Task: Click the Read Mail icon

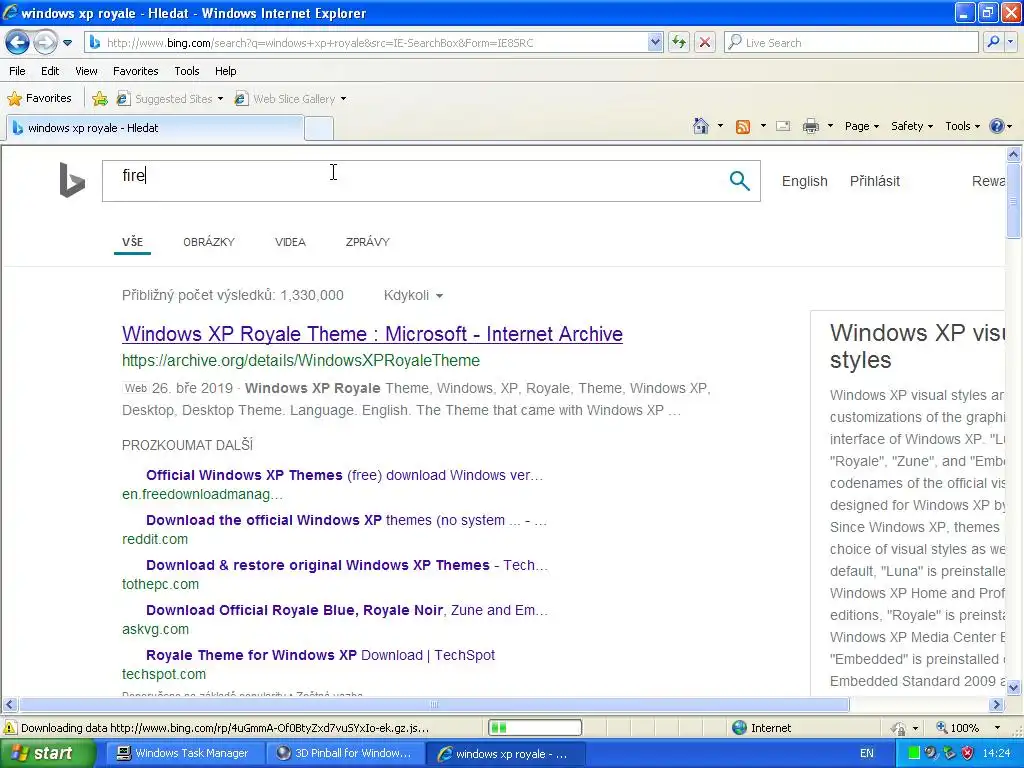Action: pyautogui.click(x=783, y=126)
